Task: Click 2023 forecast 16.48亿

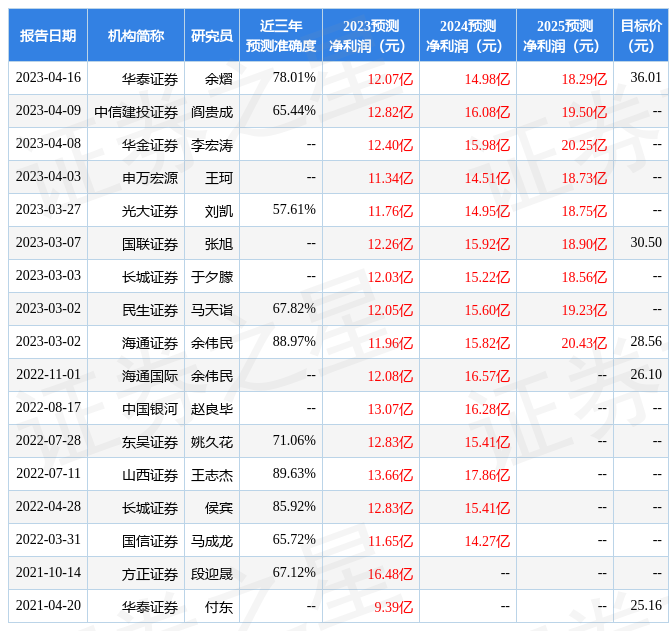Action: click(x=390, y=574)
